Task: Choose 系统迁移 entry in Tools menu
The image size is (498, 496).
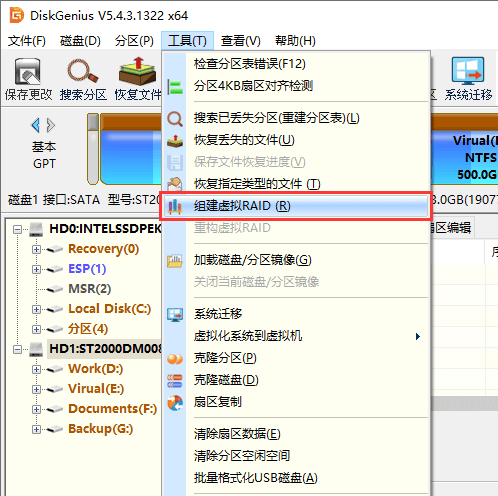Action: tap(295, 314)
